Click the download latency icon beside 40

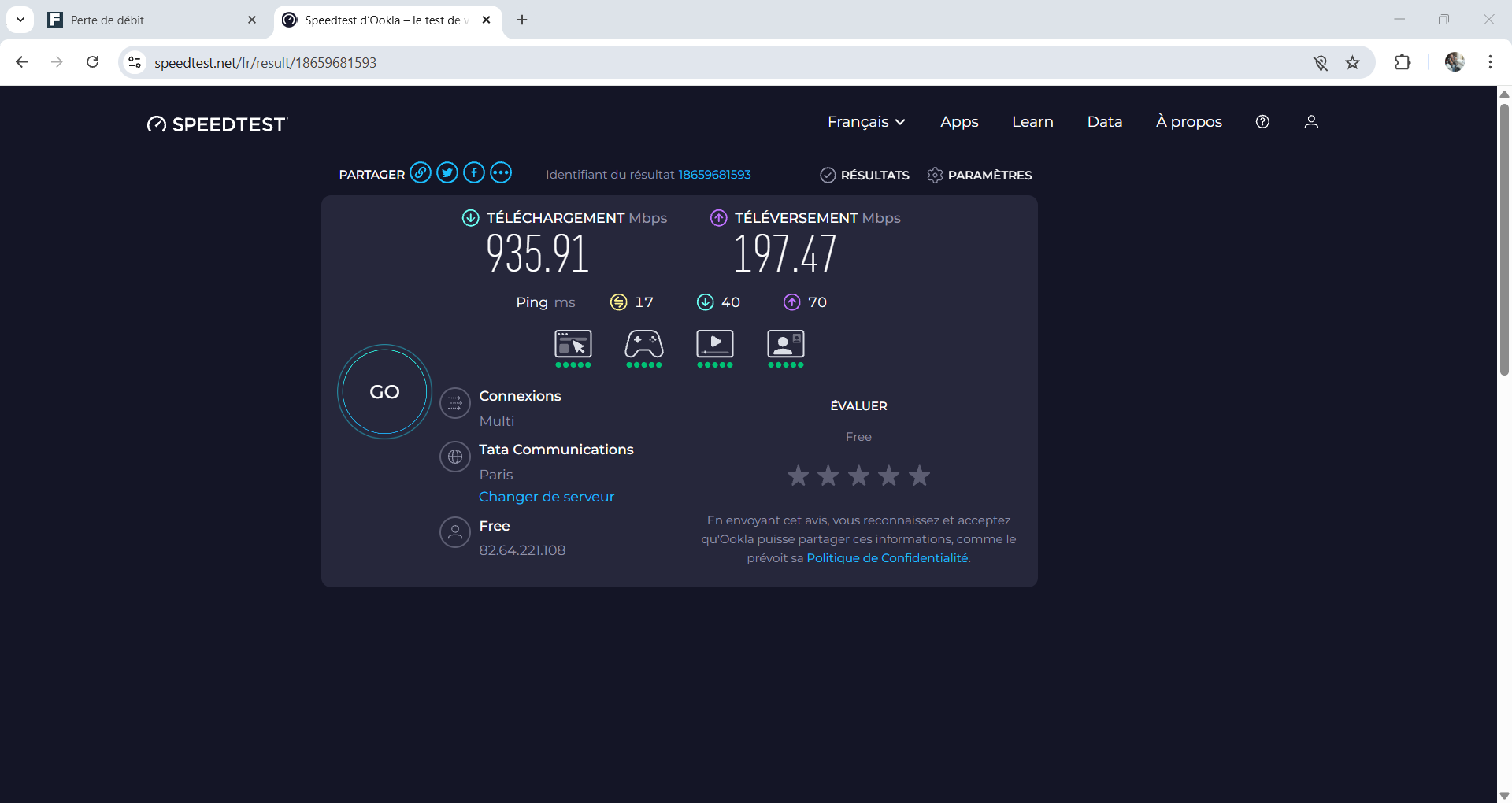pyautogui.click(x=706, y=302)
